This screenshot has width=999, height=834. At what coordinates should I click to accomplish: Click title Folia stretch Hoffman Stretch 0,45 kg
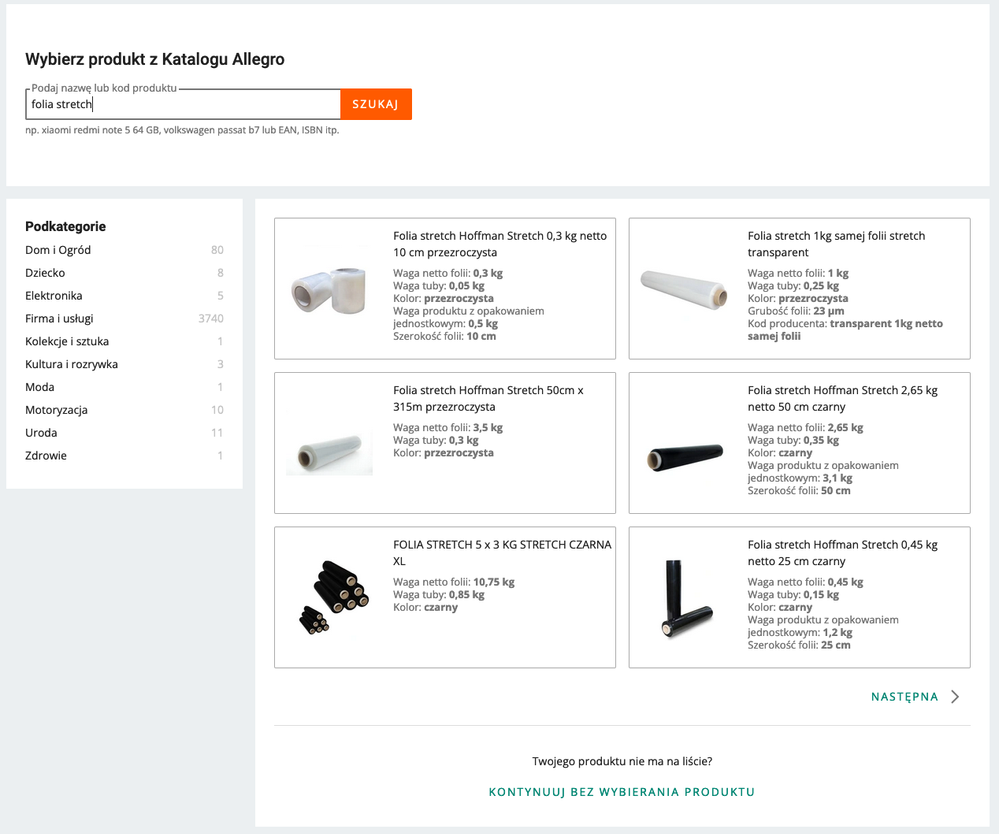pyautogui.click(x=843, y=552)
